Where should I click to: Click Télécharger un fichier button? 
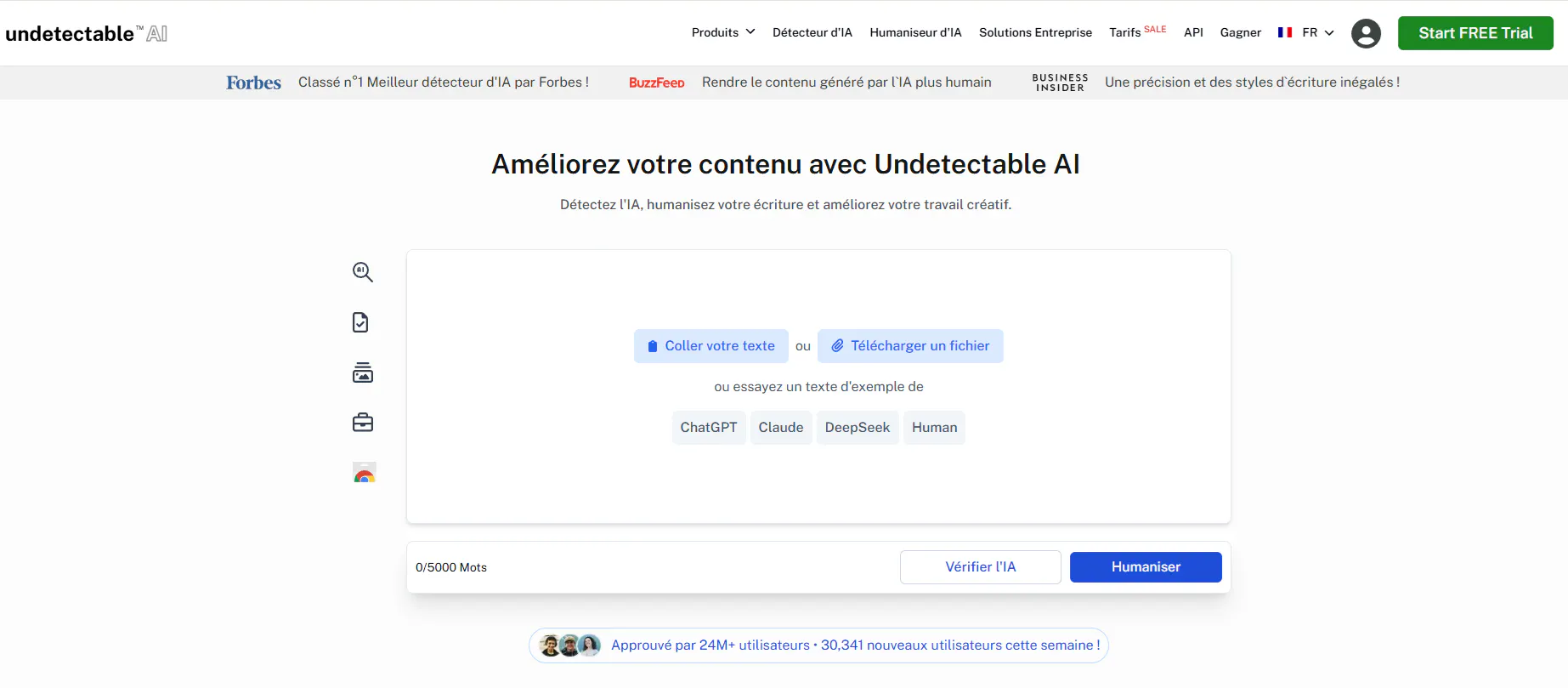click(910, 346)
